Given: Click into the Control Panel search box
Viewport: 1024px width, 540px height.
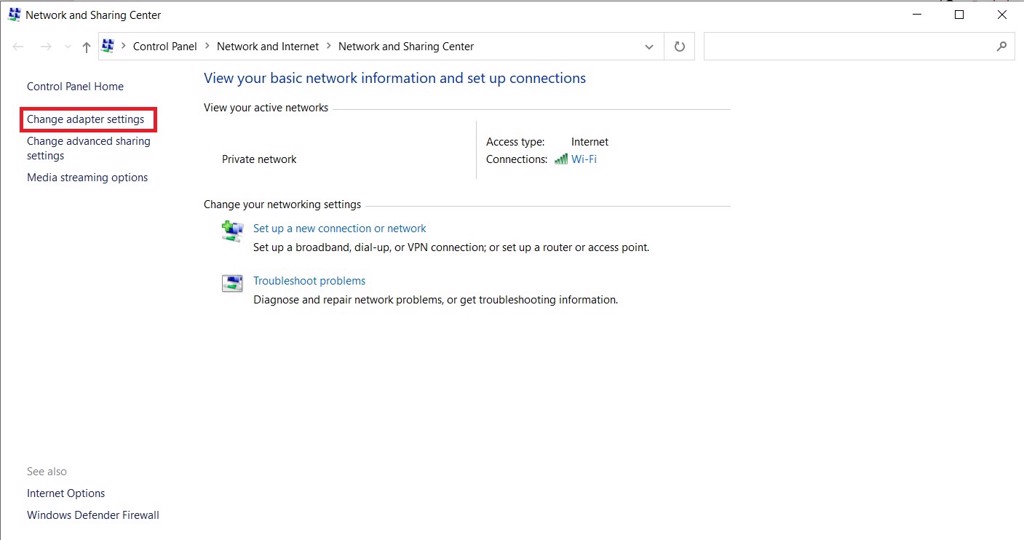Looking at the screenshot, I should pos(858,46).
